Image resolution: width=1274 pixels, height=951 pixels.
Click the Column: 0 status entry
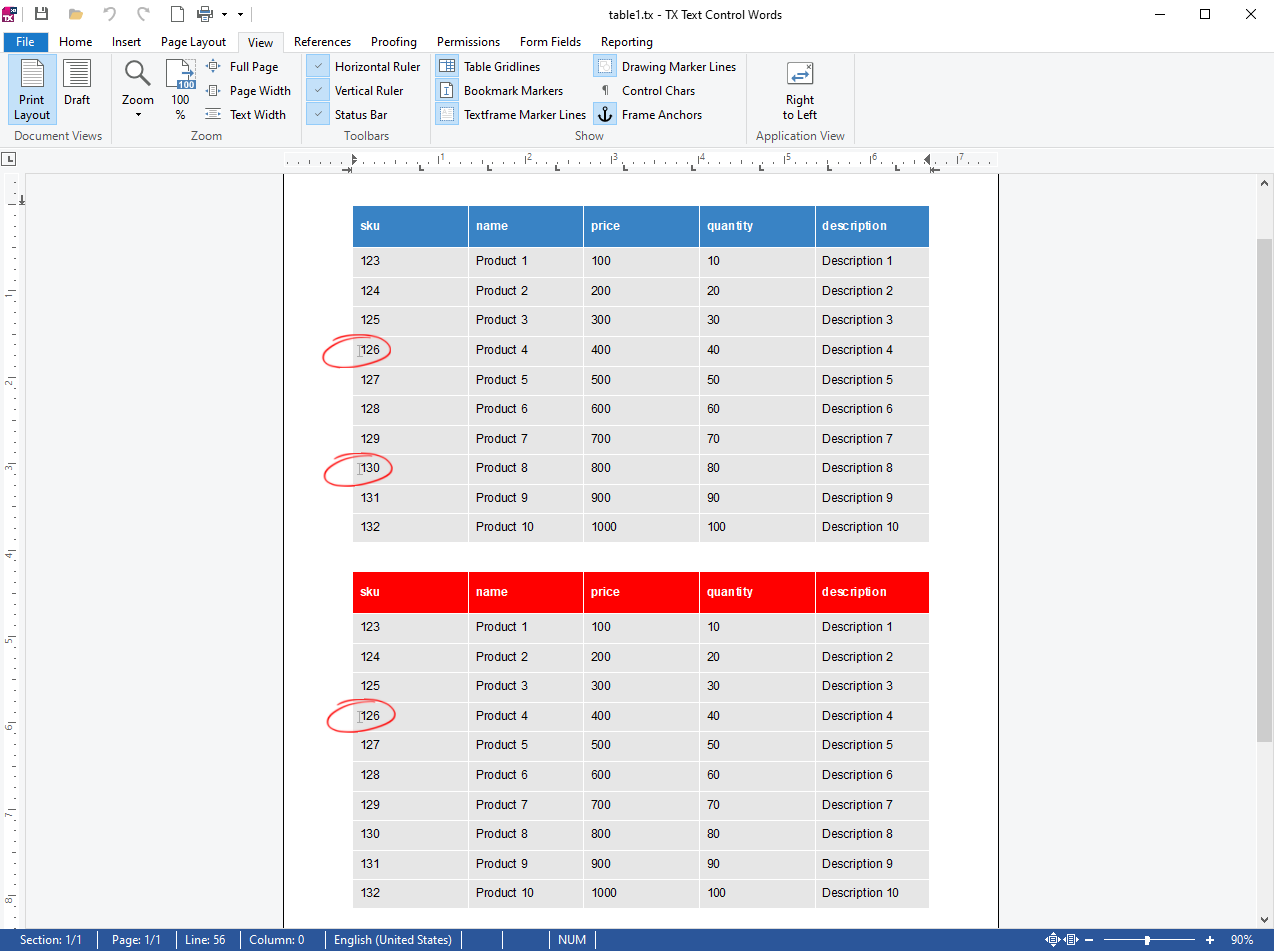tap(276, 940)
